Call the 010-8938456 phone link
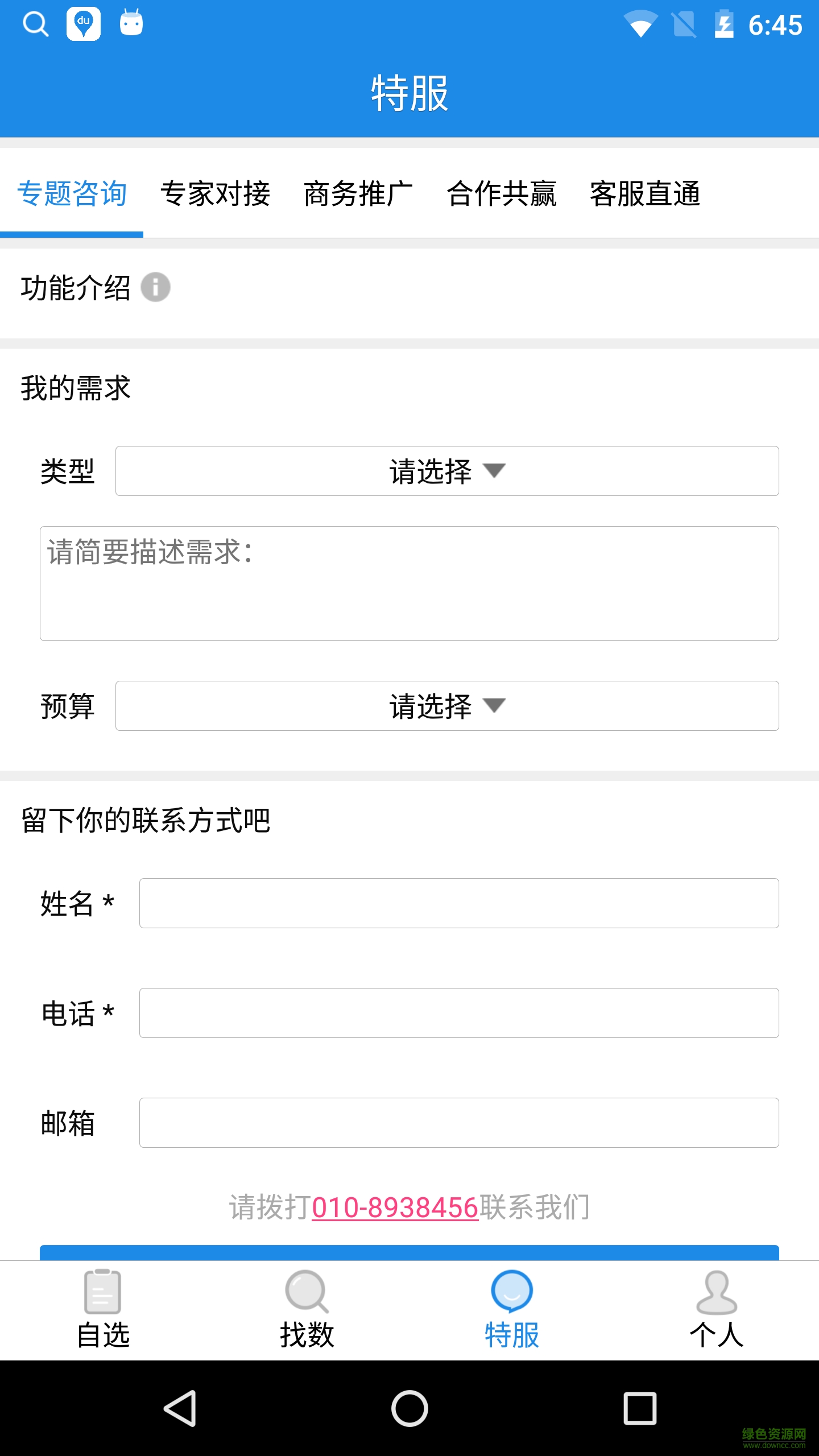The image size is (819, 1456). point(395,1207)
